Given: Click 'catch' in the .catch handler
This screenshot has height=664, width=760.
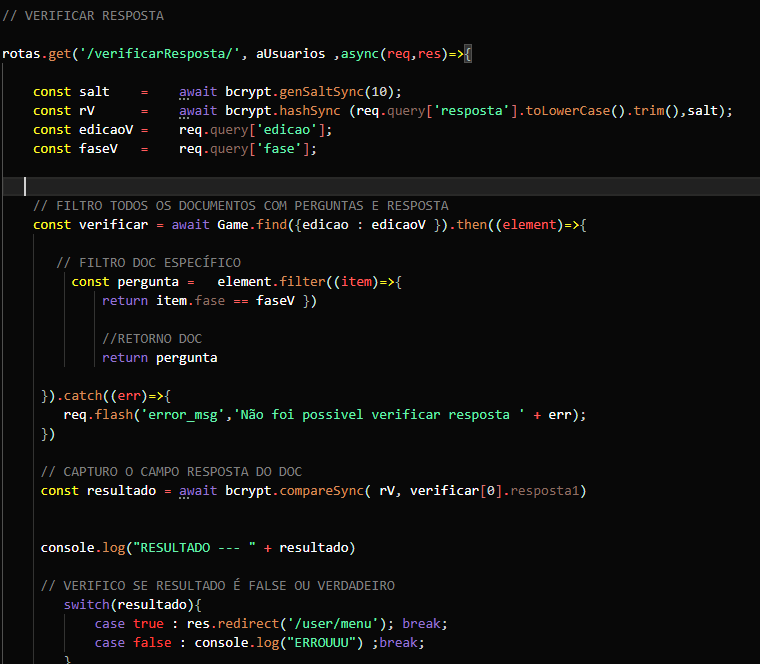Looking at the screenshot, I should (x=83, y=396).
